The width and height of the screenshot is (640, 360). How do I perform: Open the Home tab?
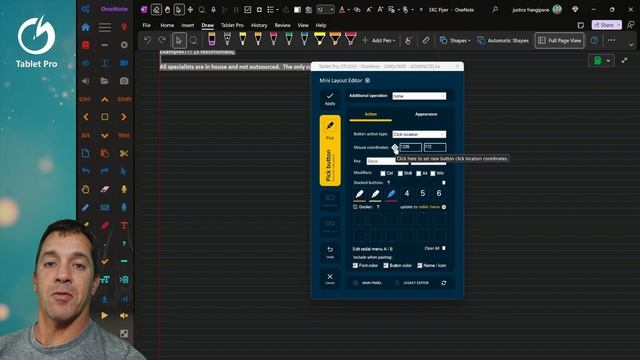point(167,25)
